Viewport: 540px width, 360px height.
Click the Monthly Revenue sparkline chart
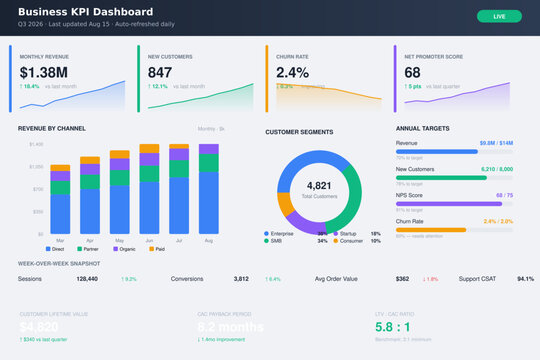pyautogui.click(x=72, y=95)
